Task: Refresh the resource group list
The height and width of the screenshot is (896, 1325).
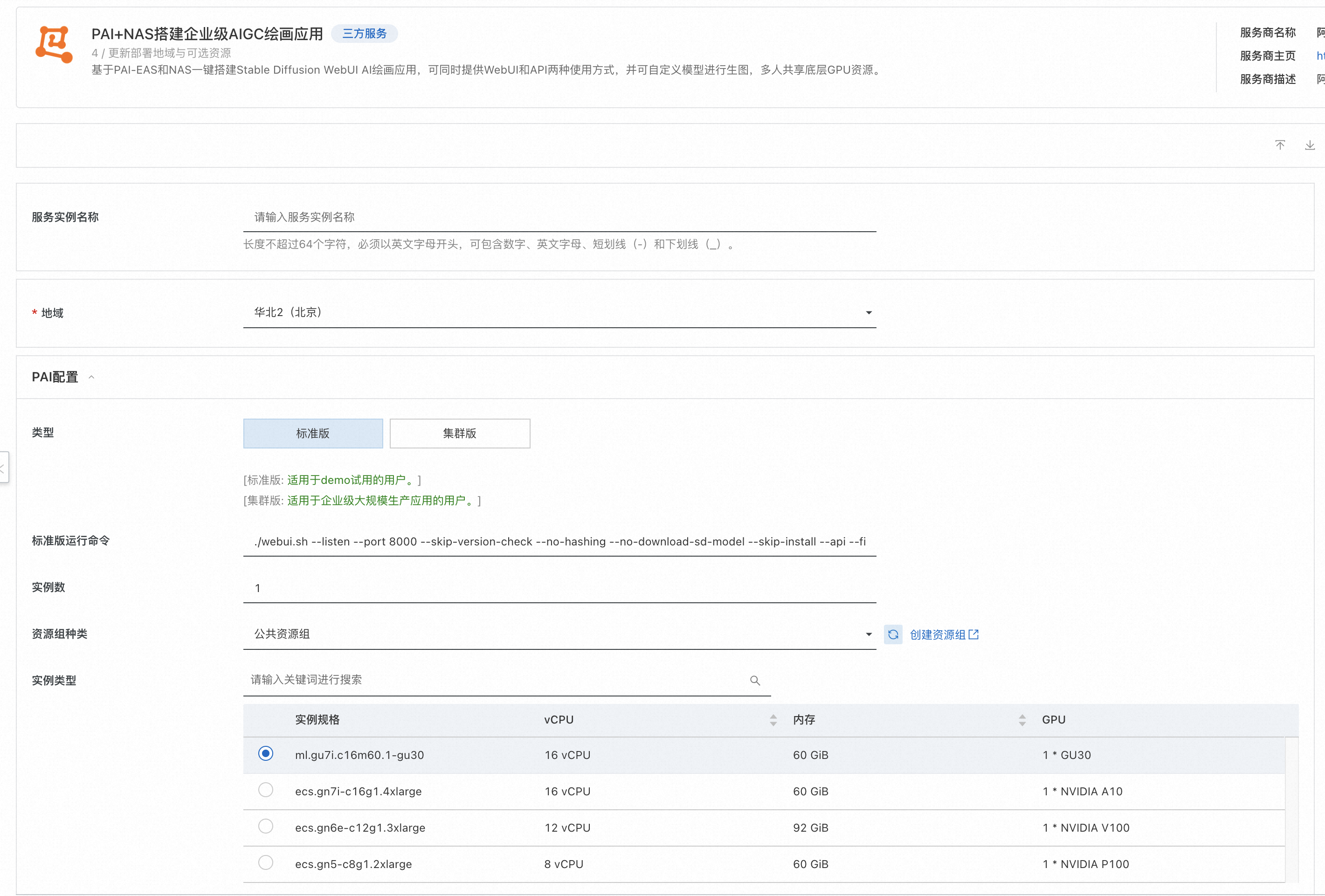Action: tap(893, 634)
